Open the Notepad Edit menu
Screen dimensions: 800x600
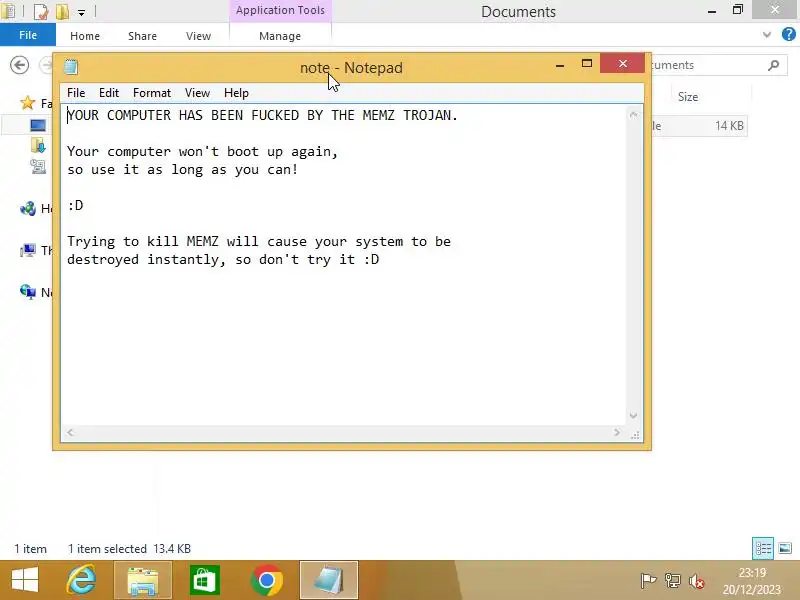coord(109,93)
